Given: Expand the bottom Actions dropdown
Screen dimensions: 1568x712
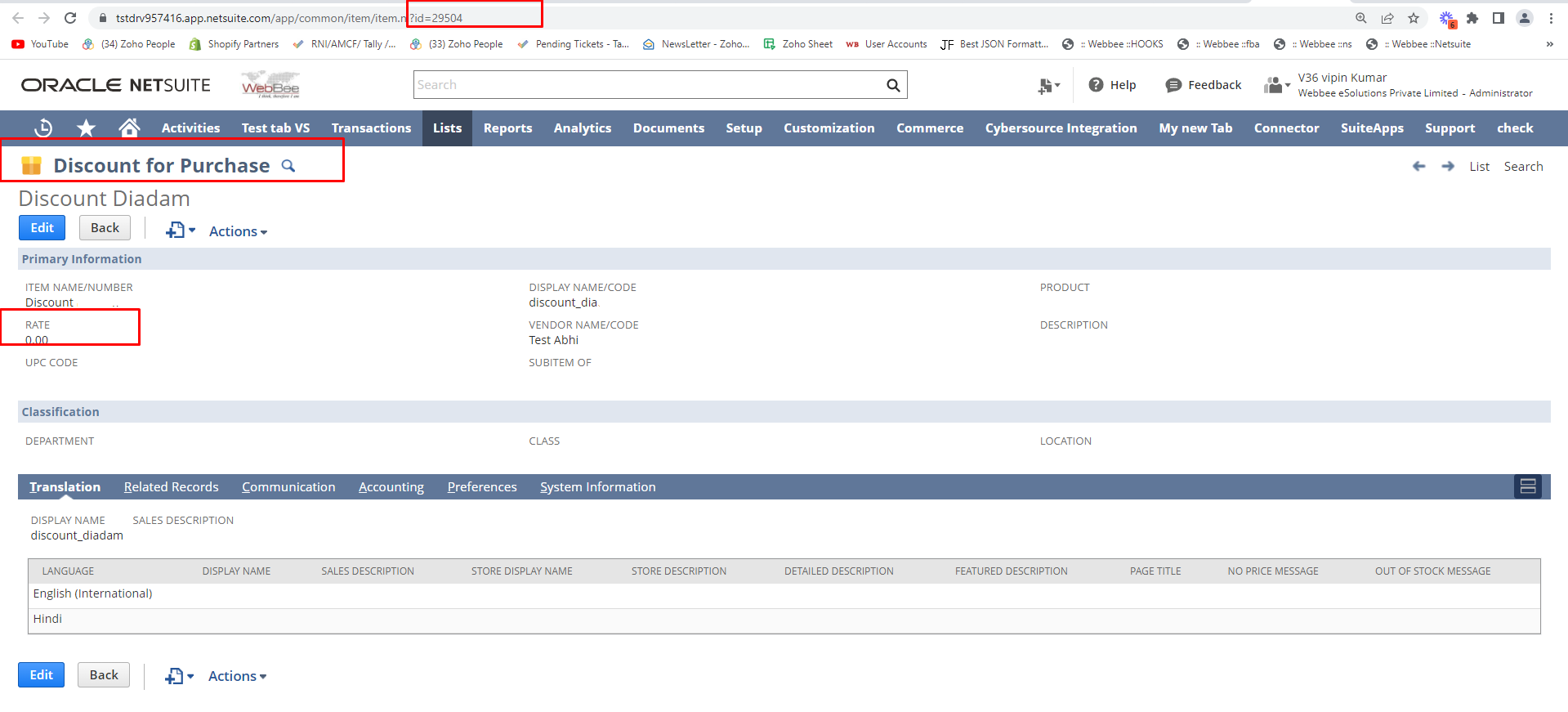Looking at the screenshot, I should [x=237, y=677].
